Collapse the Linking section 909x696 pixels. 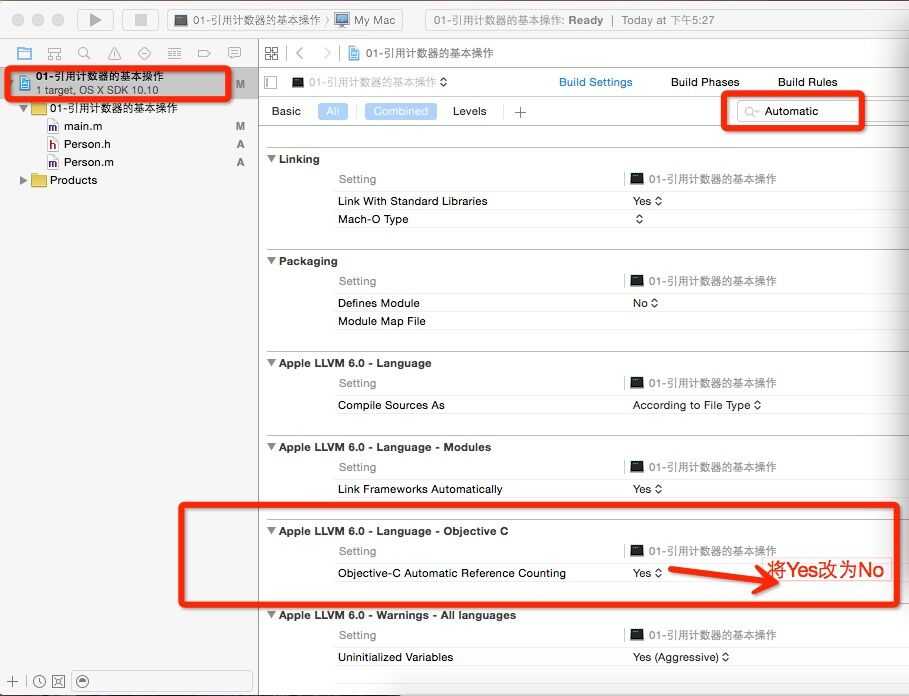click(271, 158)
